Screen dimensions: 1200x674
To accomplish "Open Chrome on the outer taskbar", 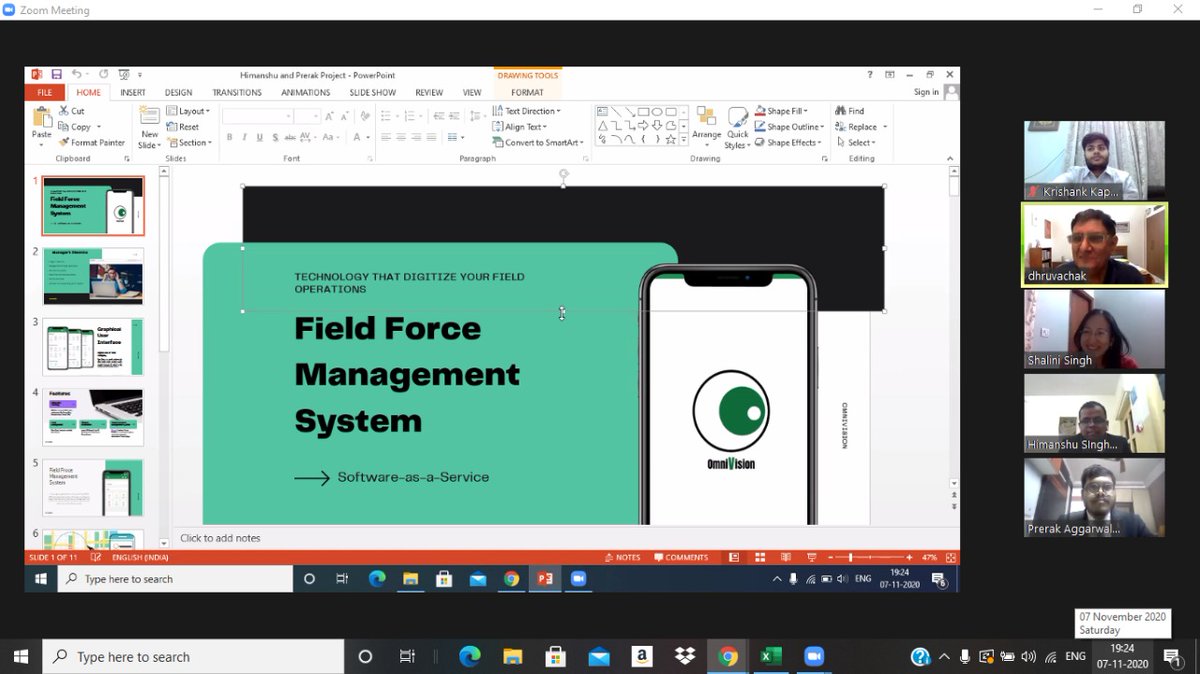I will (x=728, y=657).
